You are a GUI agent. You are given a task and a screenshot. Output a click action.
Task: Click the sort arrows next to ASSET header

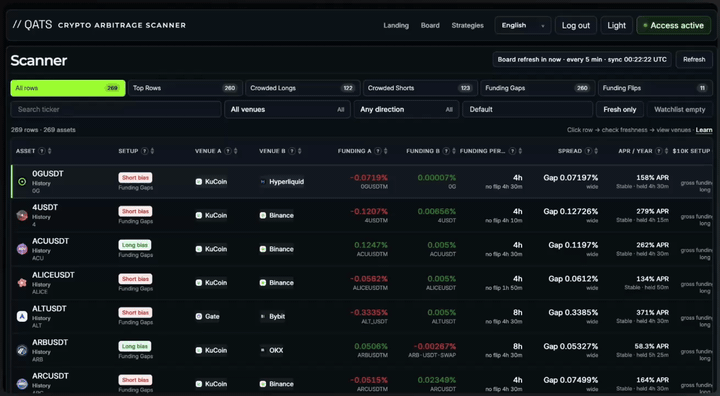click(50, 151)
